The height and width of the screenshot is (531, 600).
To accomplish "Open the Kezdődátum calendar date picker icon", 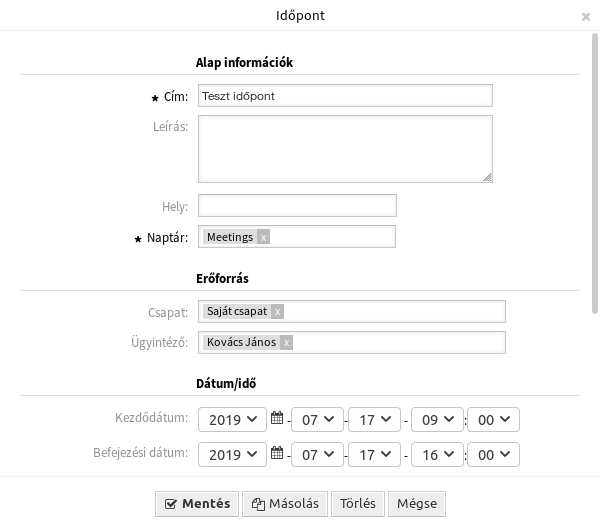I will (x=277, y=417).
